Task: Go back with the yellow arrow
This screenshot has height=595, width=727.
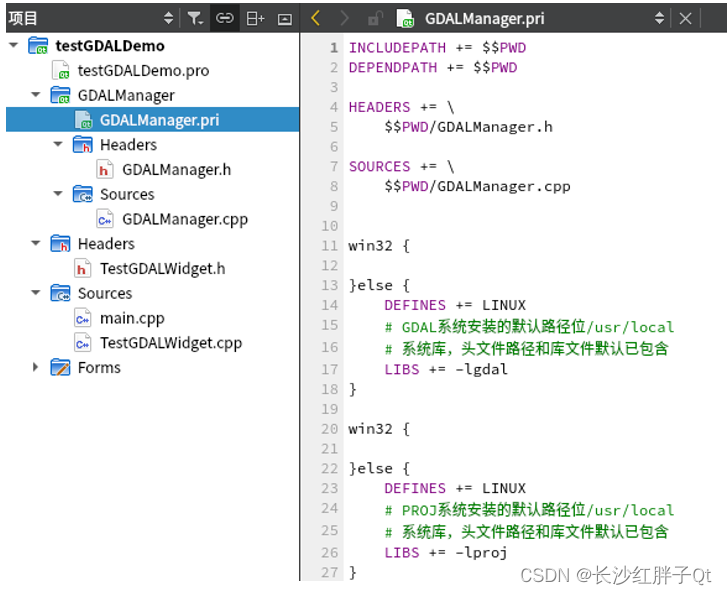Action: tap(316, 19)
